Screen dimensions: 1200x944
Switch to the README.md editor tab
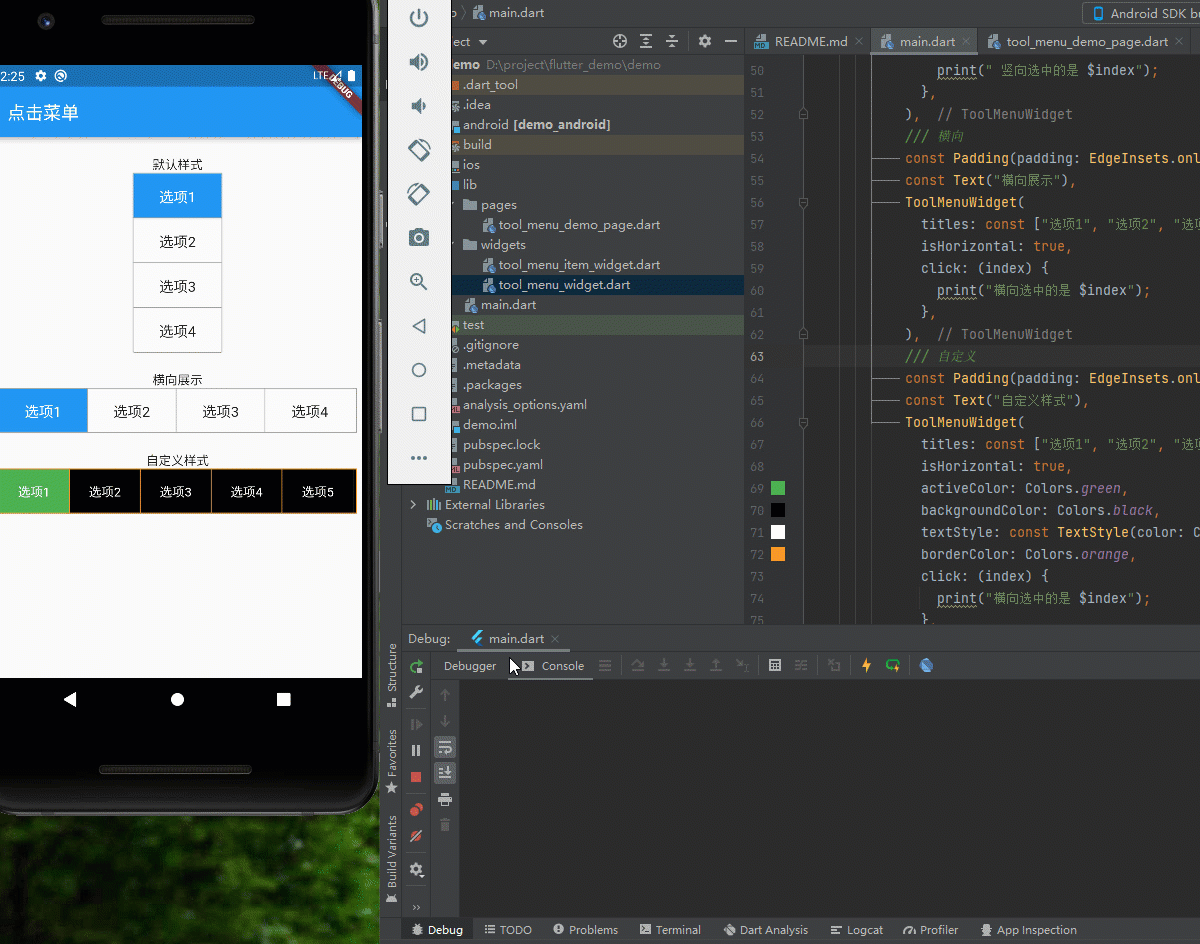pos(810,42)
